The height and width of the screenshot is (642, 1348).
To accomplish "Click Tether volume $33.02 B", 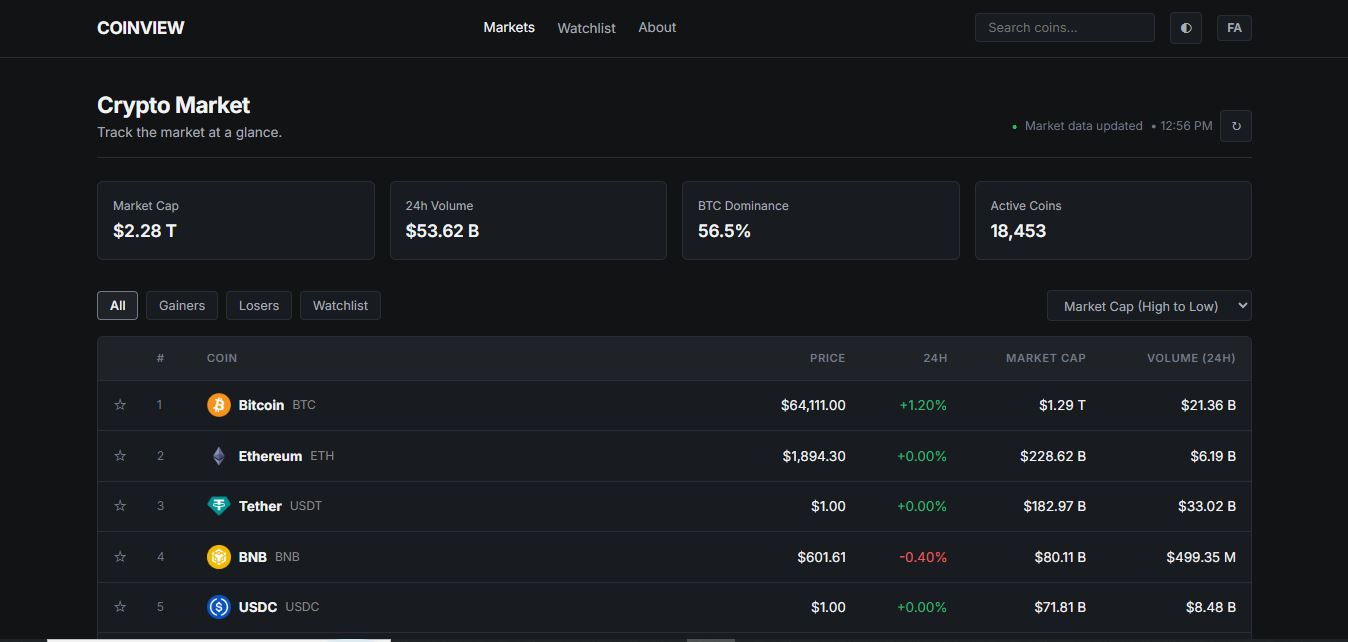I will tap(1207, 506).
